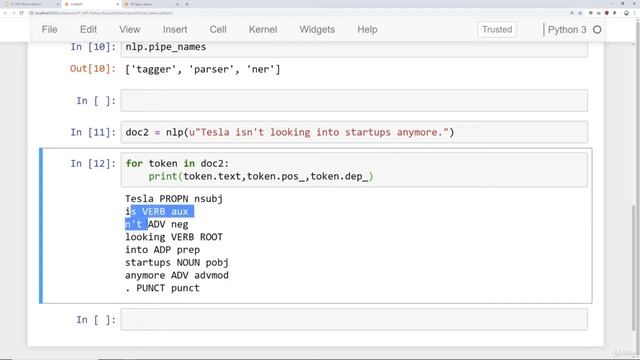Click the Trusted notebook button
Viewport: 640px width, 360px height.
pyautogui.click(x=497, y=30)
